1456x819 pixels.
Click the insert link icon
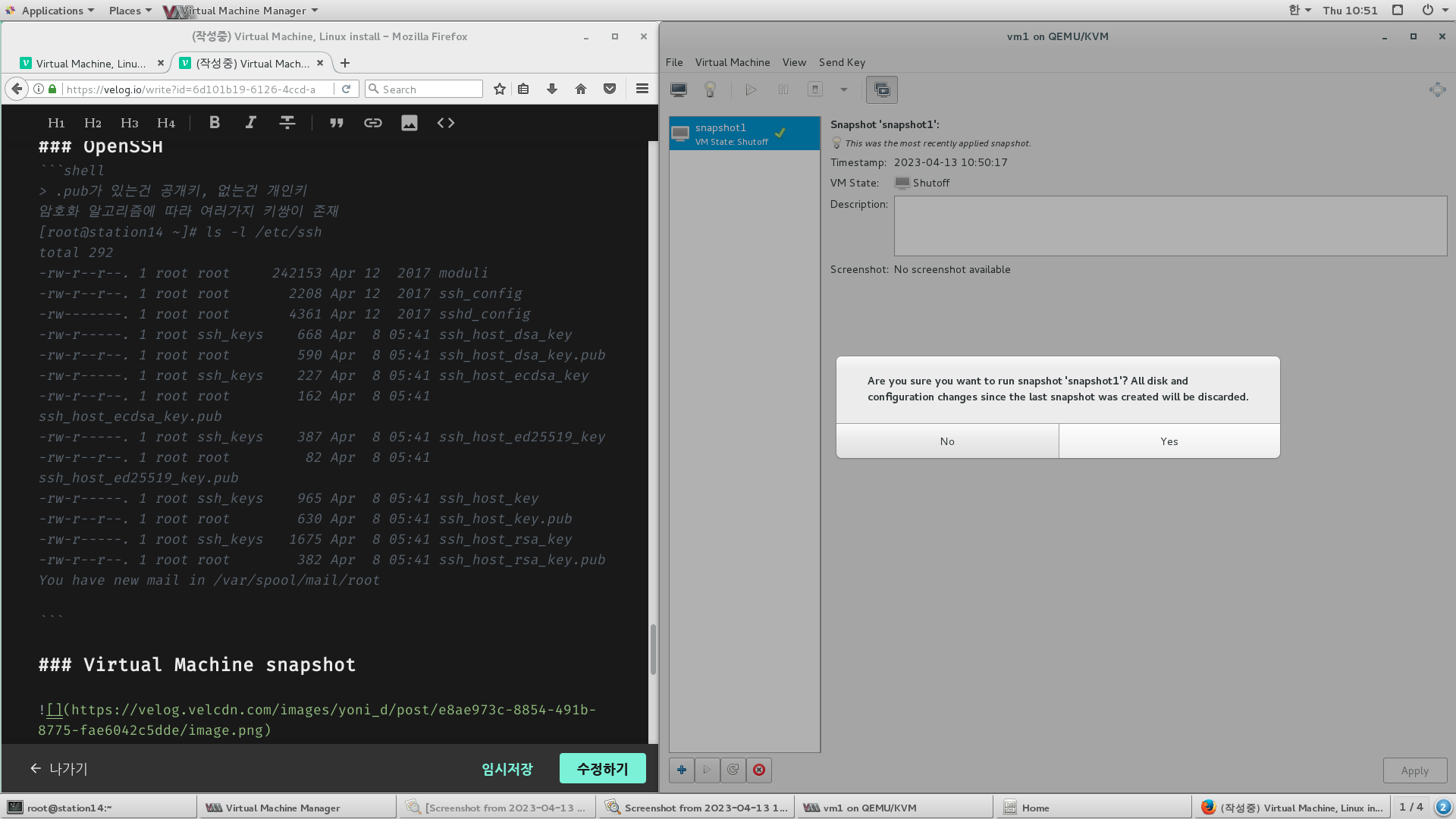coord(372,123)
